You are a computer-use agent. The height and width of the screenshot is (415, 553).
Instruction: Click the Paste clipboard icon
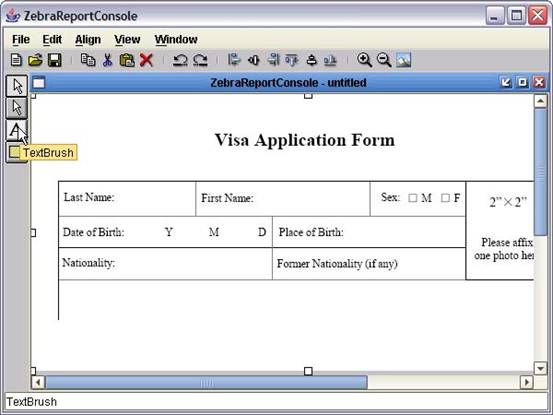[x=127, y=60]
